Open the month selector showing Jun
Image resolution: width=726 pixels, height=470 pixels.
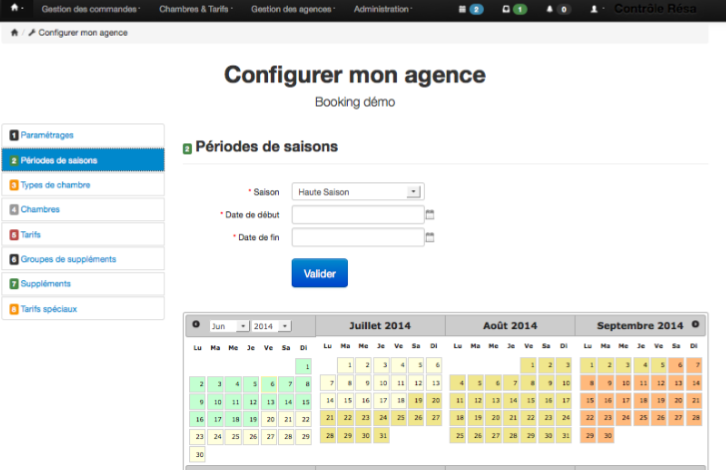click(x=229, y=326)
